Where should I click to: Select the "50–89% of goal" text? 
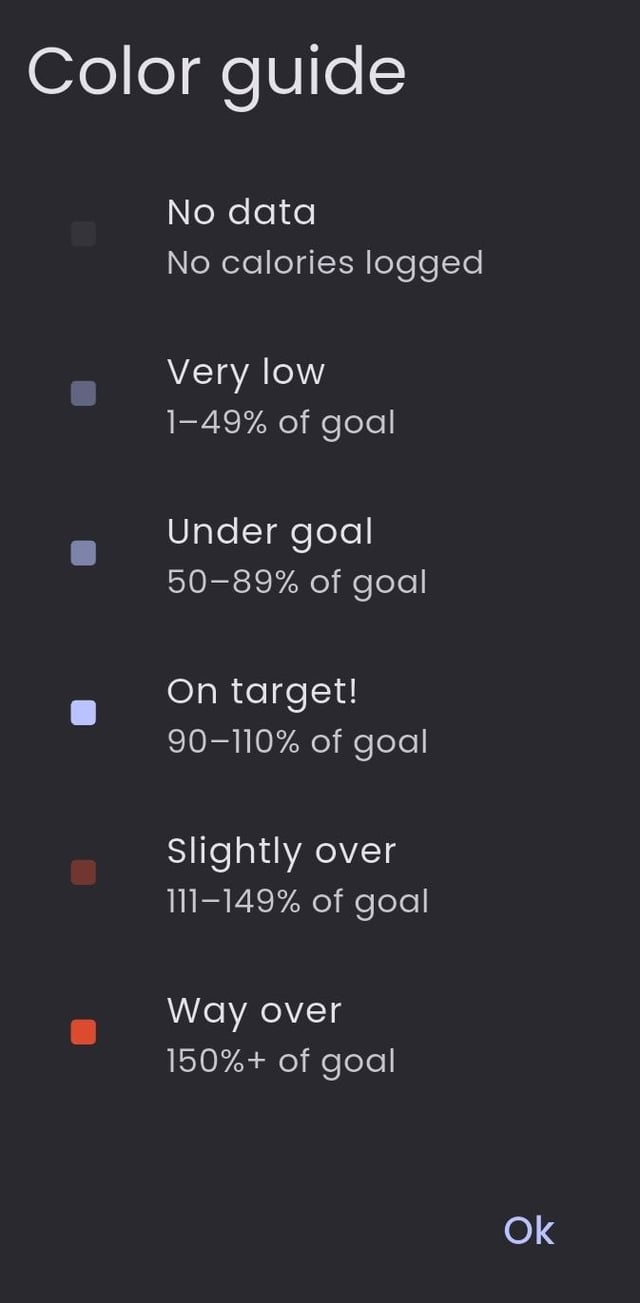297,582
